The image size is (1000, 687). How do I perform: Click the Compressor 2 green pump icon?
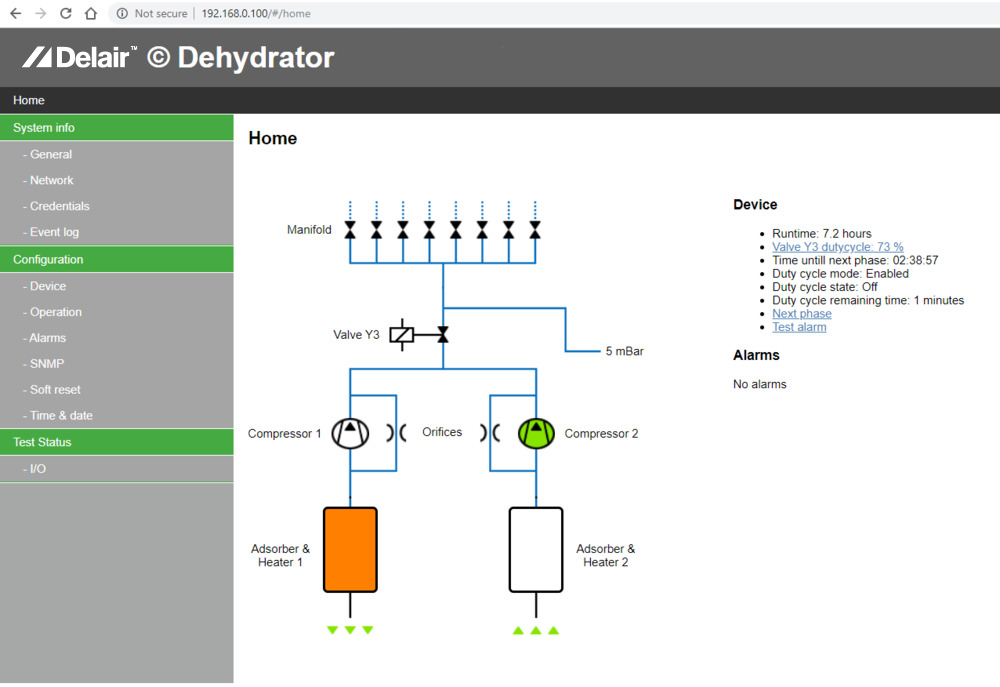(x=536, y=433)
